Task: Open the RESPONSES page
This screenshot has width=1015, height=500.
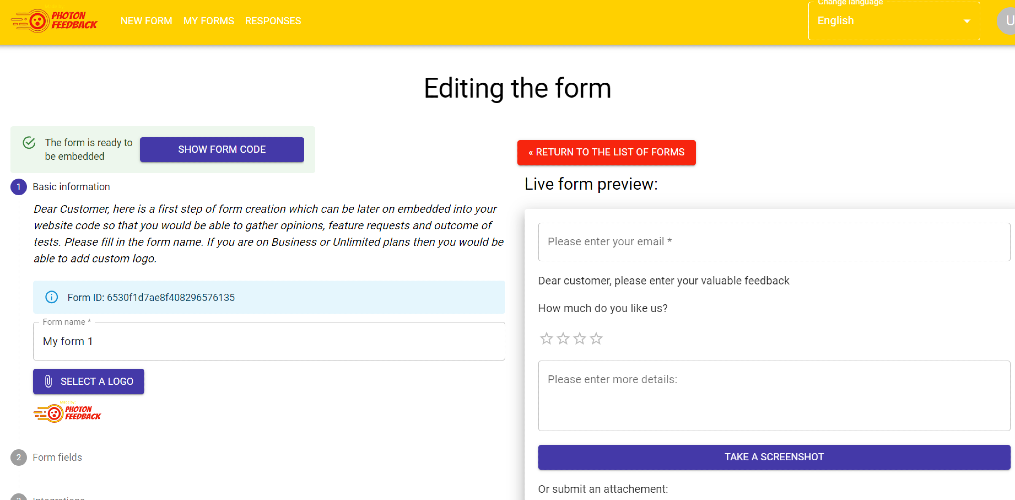Action: [x=273, y=21]
